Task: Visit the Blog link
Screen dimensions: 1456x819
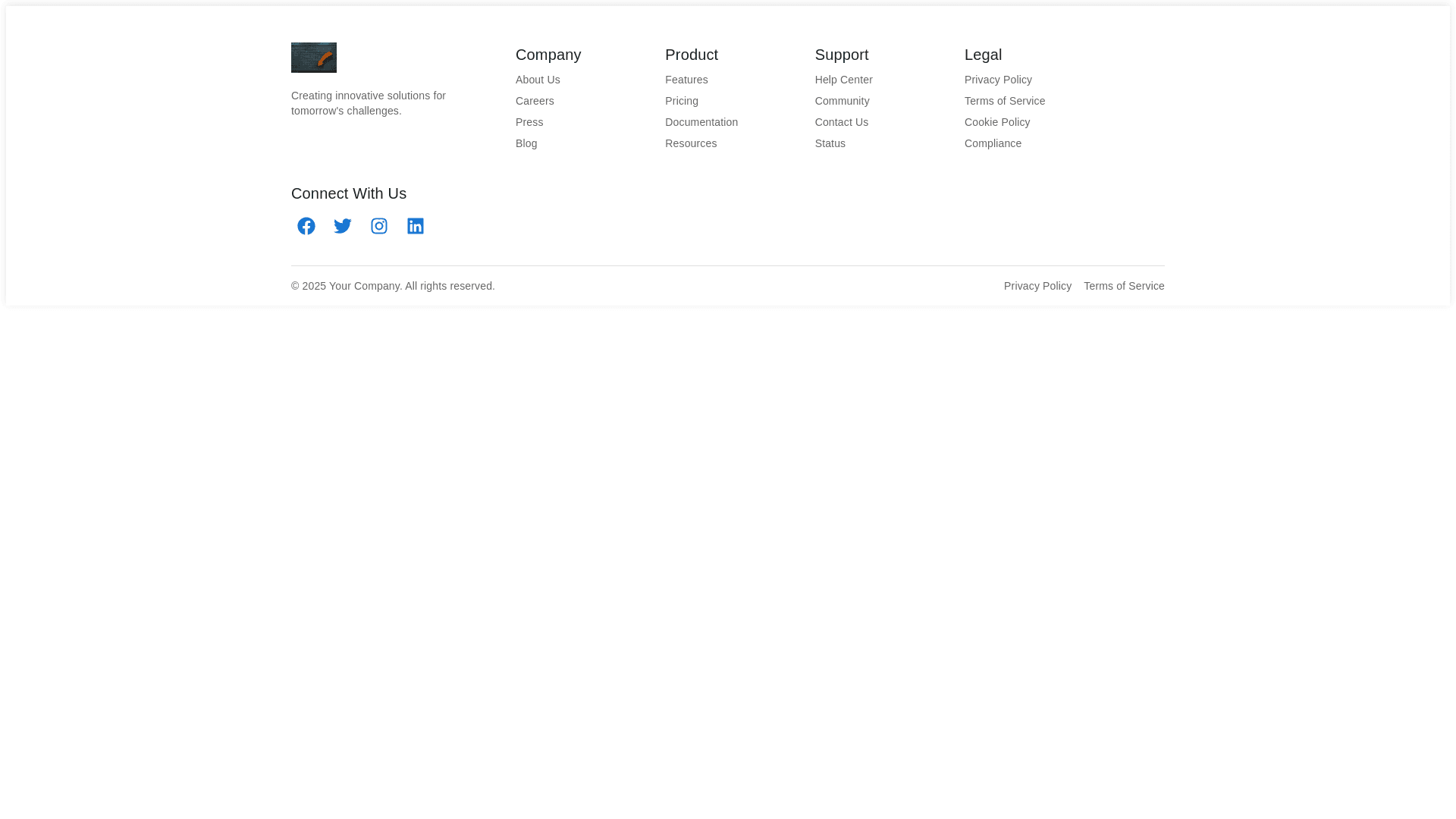Action: pos(526,143)
